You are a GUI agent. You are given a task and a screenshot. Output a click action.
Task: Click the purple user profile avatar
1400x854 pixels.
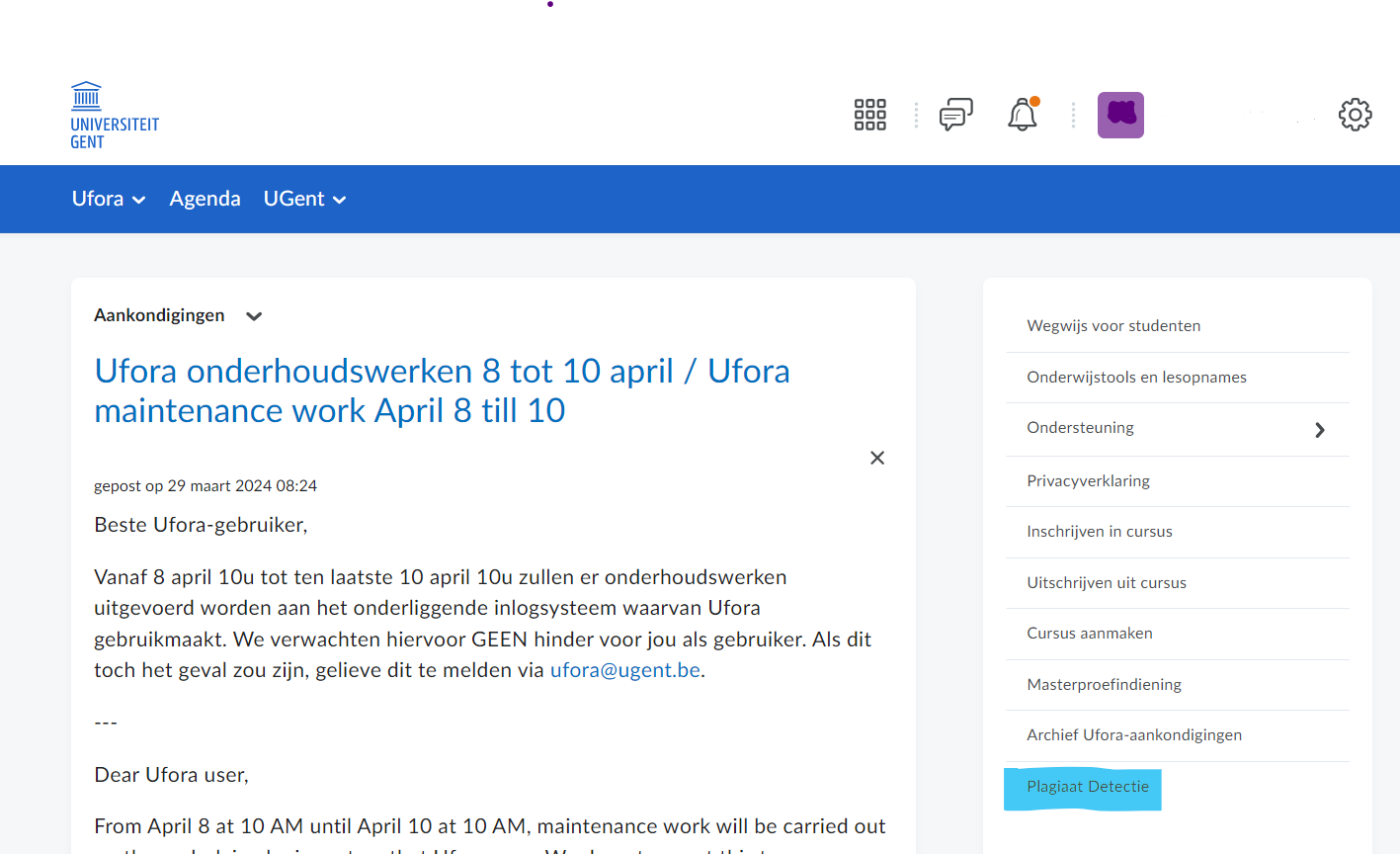[x=1120, y=115]
